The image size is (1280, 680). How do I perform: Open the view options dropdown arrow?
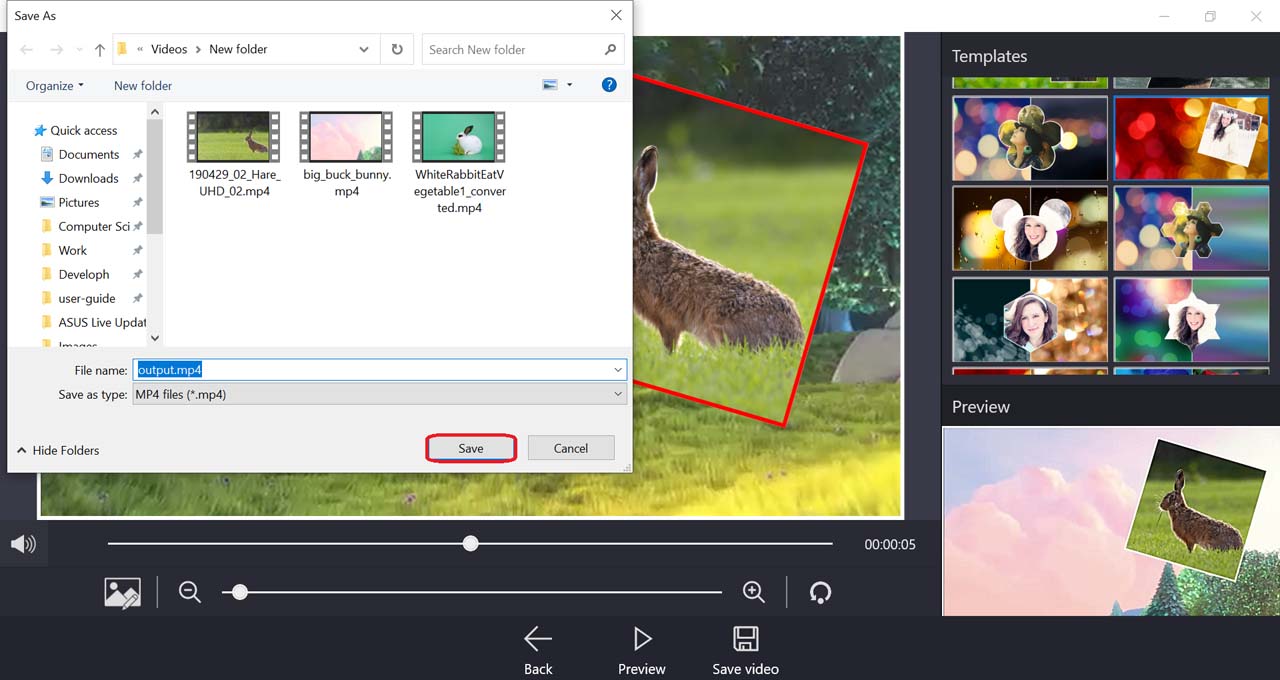click(569, 86)
